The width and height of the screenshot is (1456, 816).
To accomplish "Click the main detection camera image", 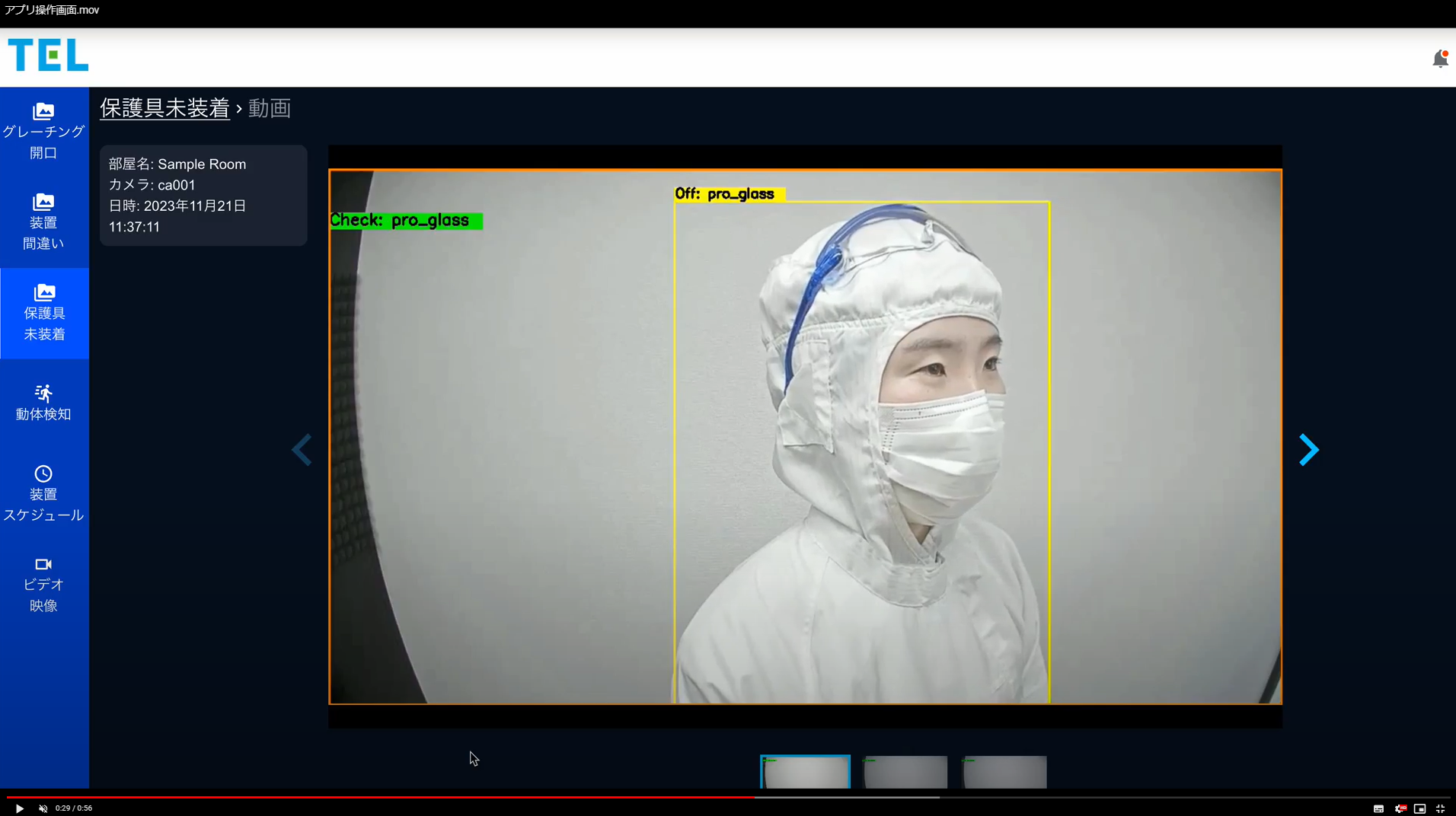I will tap(805, 437).
